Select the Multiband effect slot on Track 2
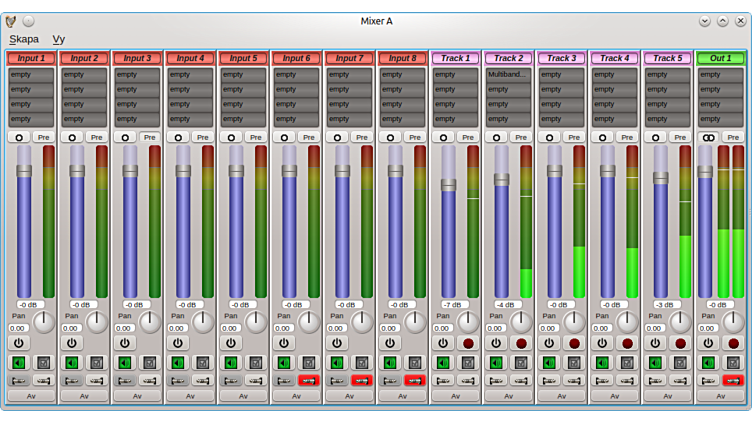 tap(508, 74)
